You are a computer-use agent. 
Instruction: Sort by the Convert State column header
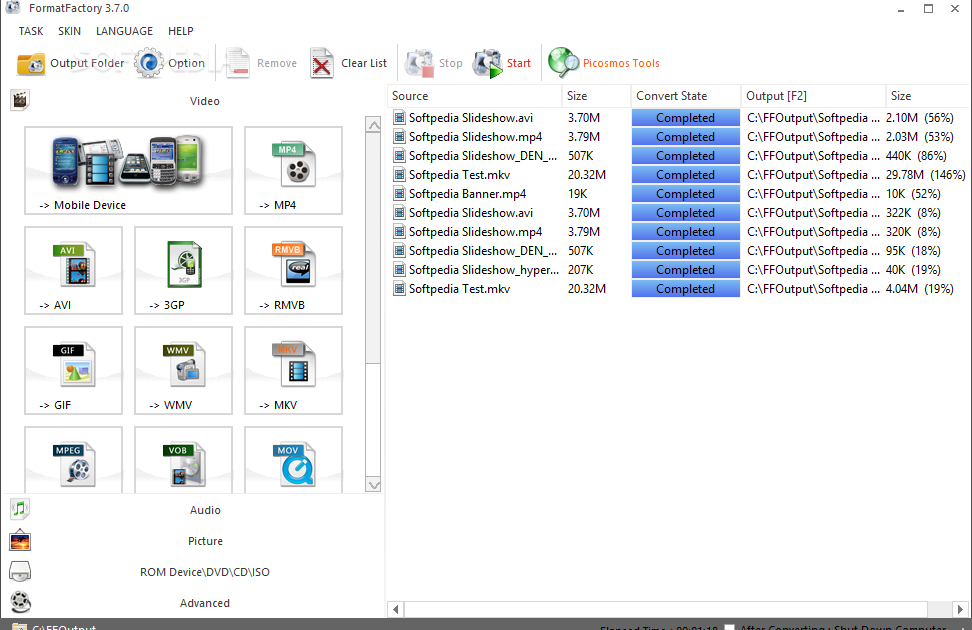686,96
